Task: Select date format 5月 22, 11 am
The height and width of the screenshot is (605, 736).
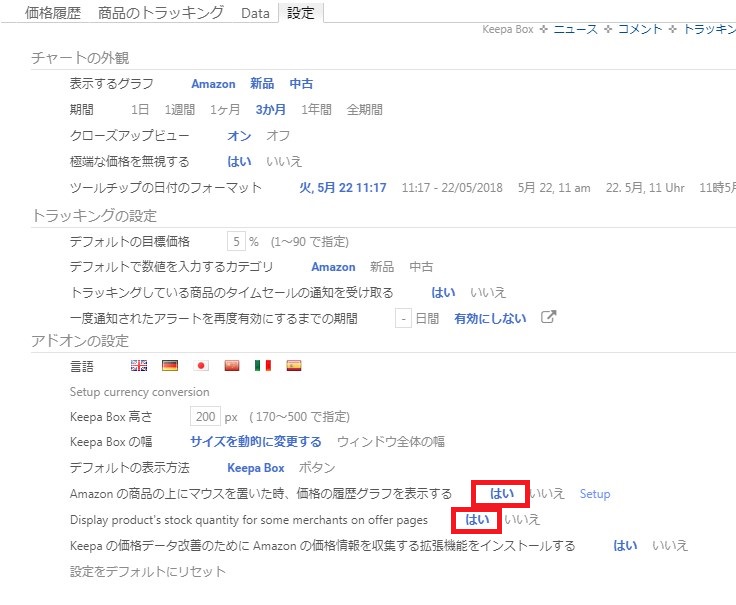Action: (x=554, y=188)
